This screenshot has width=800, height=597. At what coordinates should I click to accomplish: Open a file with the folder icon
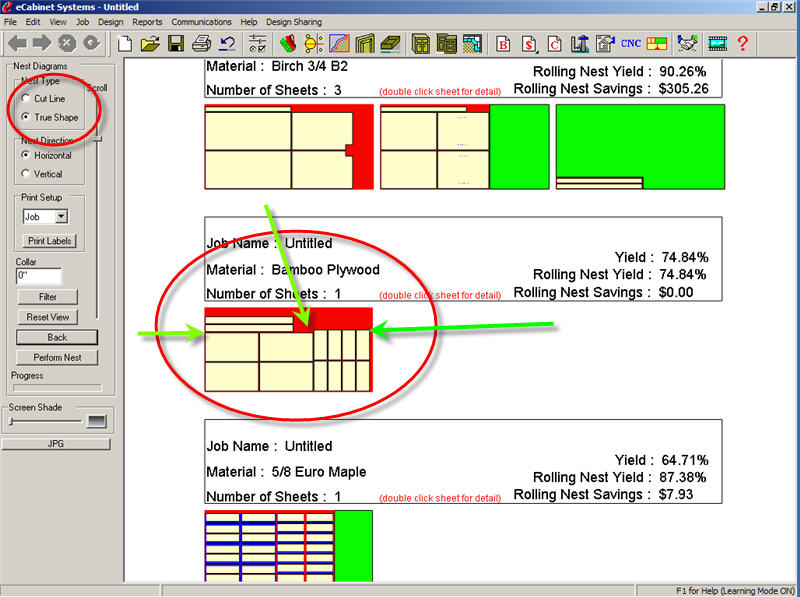click(x=150, y=44)
